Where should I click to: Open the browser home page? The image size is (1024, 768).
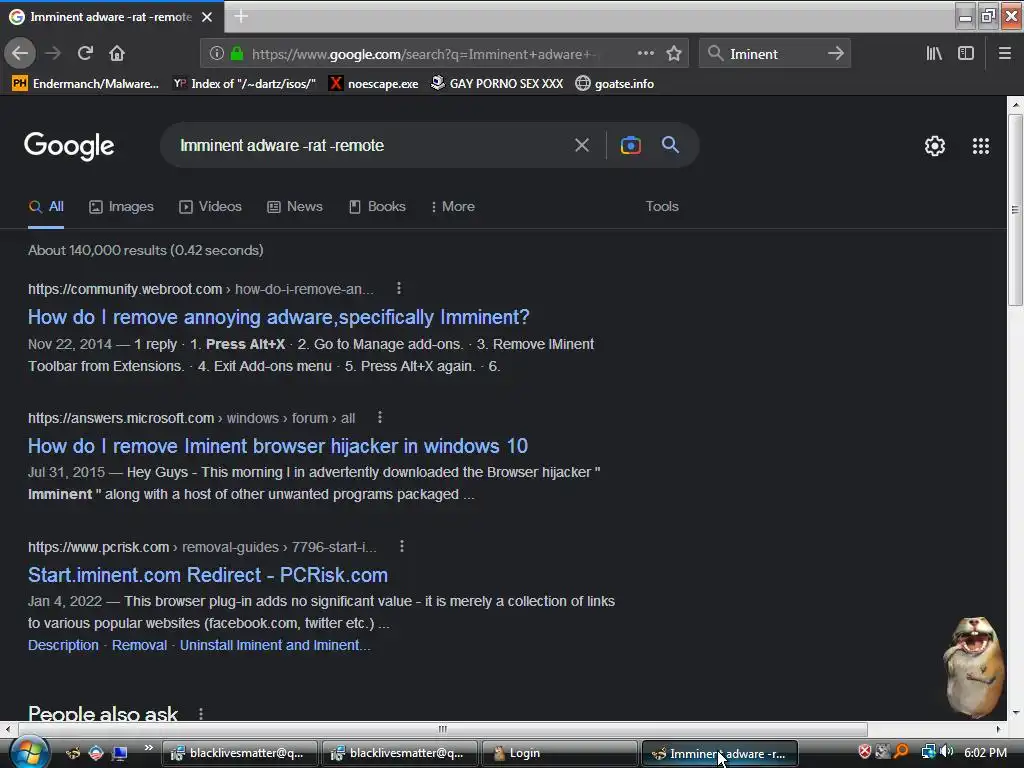tap(117, 54)
